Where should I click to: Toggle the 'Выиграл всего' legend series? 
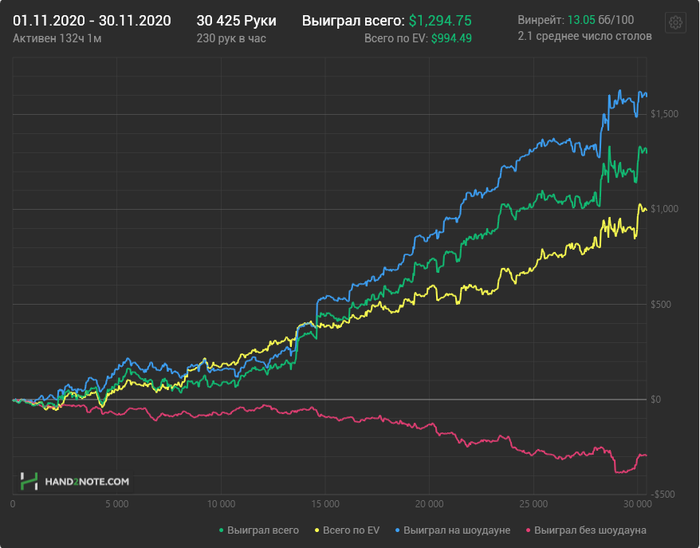tap(259, 530)
